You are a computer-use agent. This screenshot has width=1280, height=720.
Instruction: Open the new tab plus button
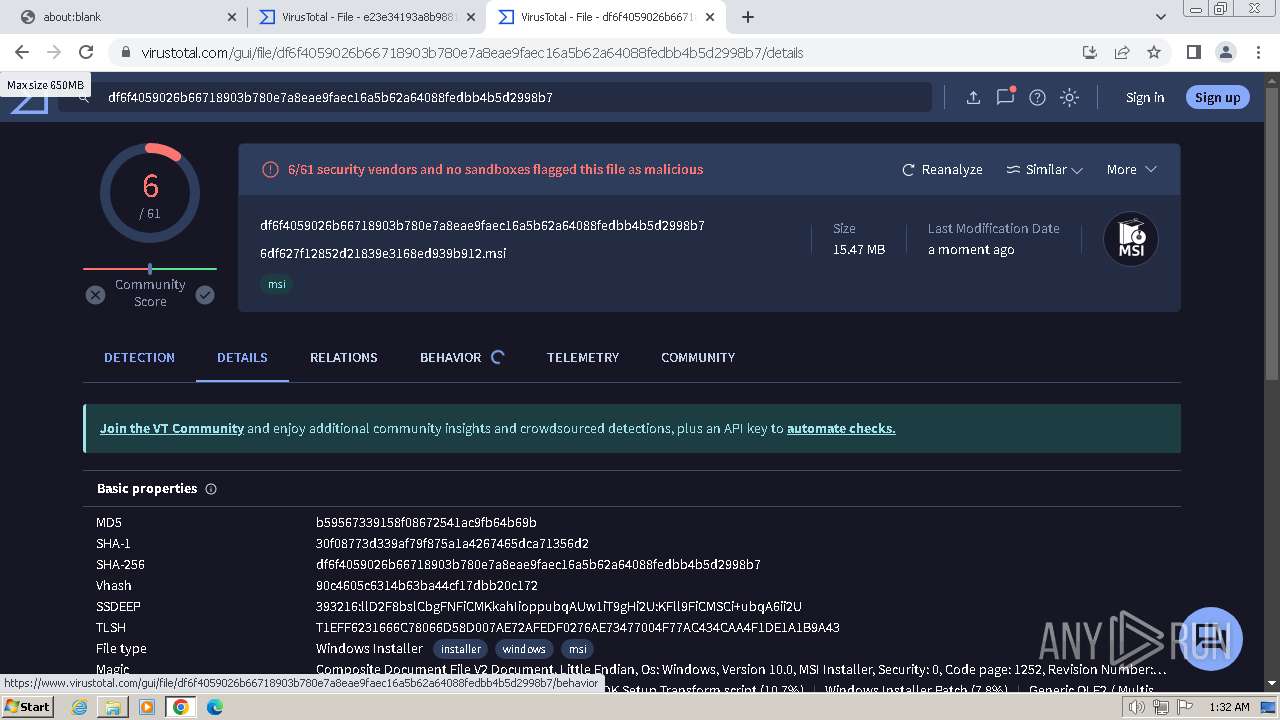coord(747,17)
